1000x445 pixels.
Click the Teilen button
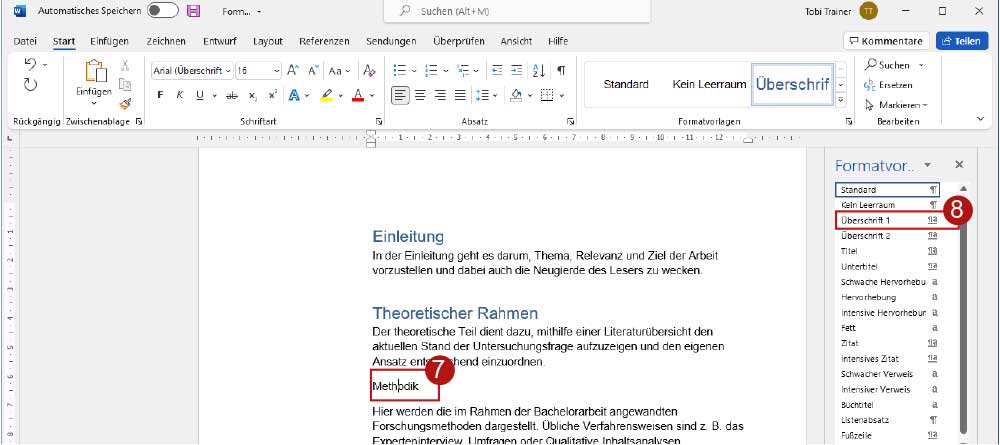961,41
